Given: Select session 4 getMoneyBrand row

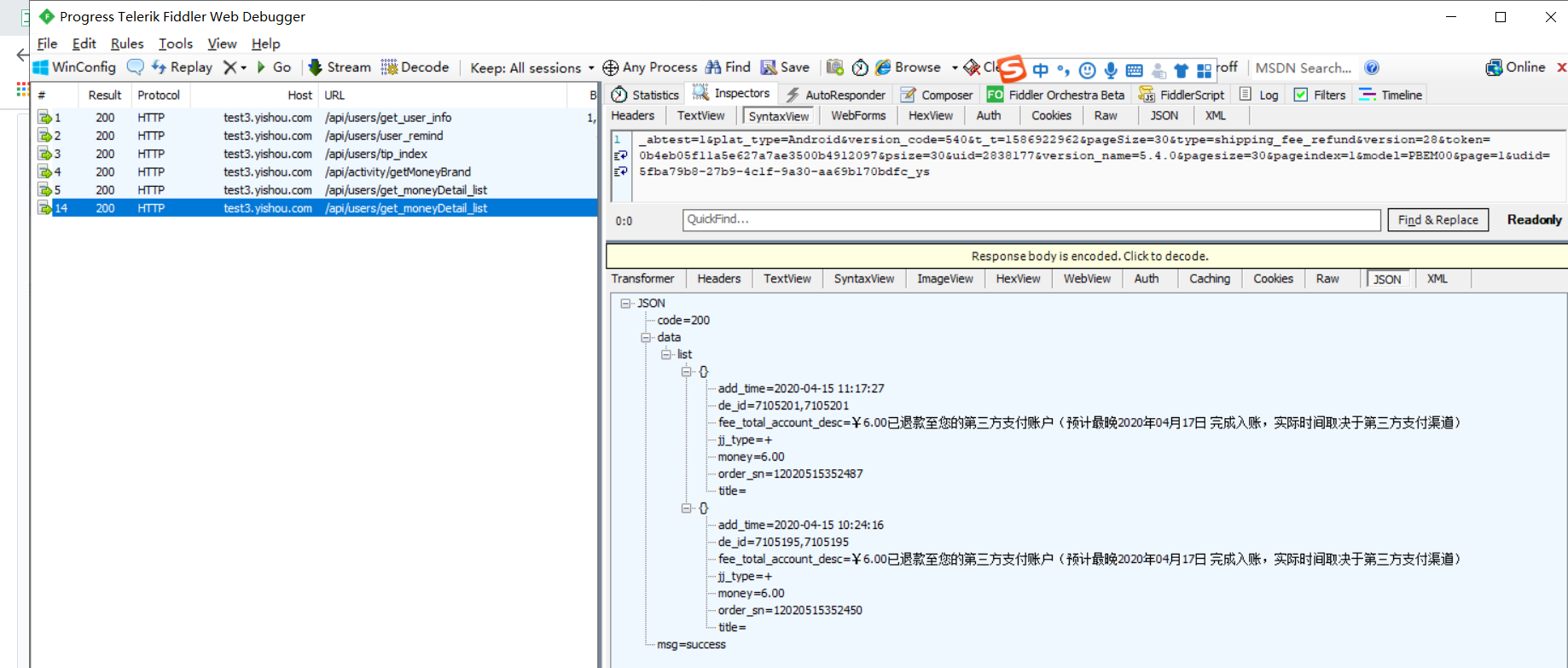Looking at the screenshot, I should [316, 171].
